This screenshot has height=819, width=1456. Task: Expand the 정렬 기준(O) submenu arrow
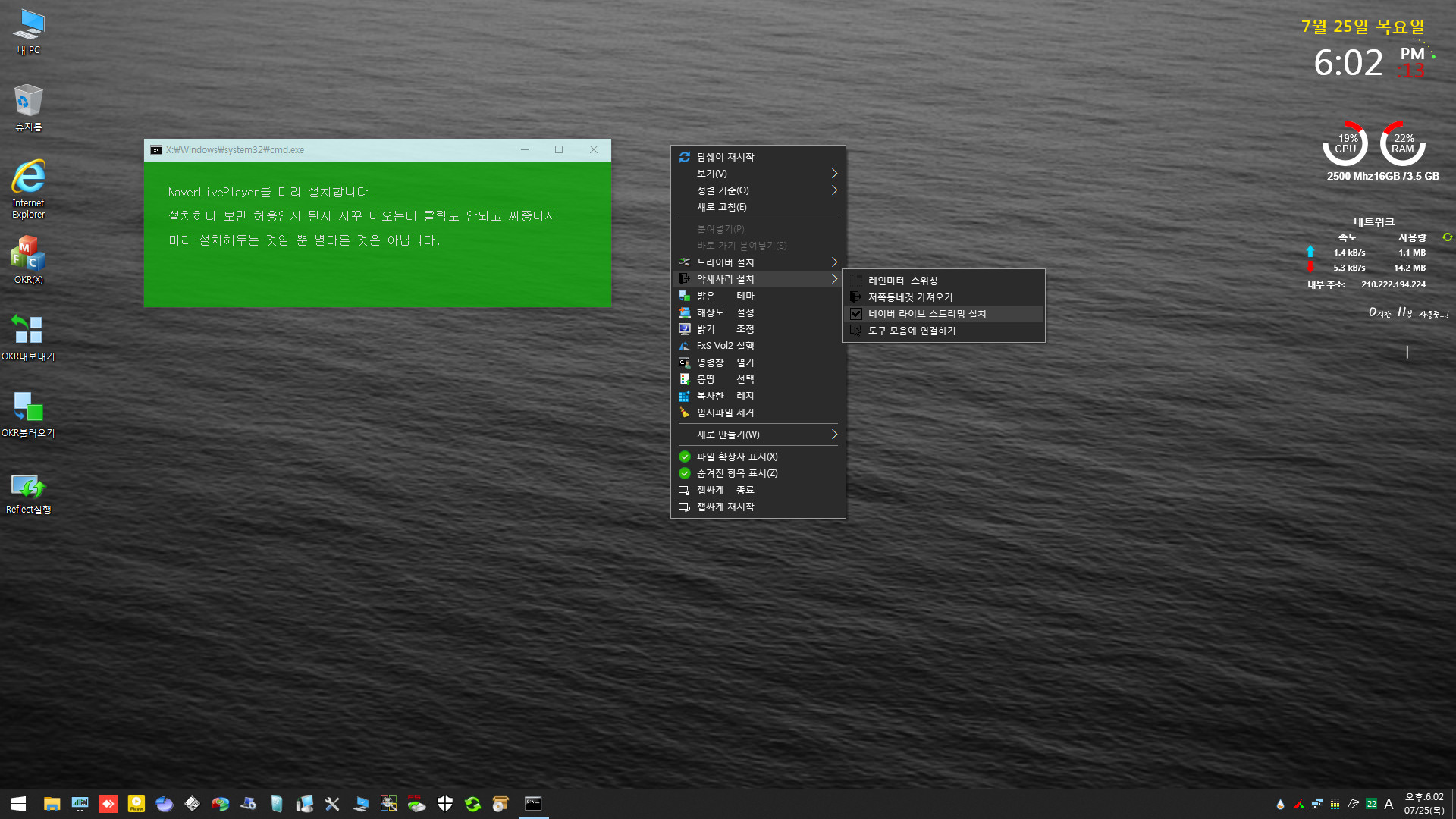pos(834,190)
